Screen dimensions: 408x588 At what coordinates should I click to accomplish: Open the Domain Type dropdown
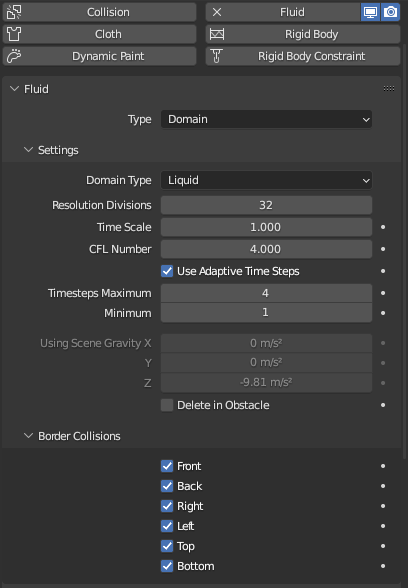coord(266,180)
